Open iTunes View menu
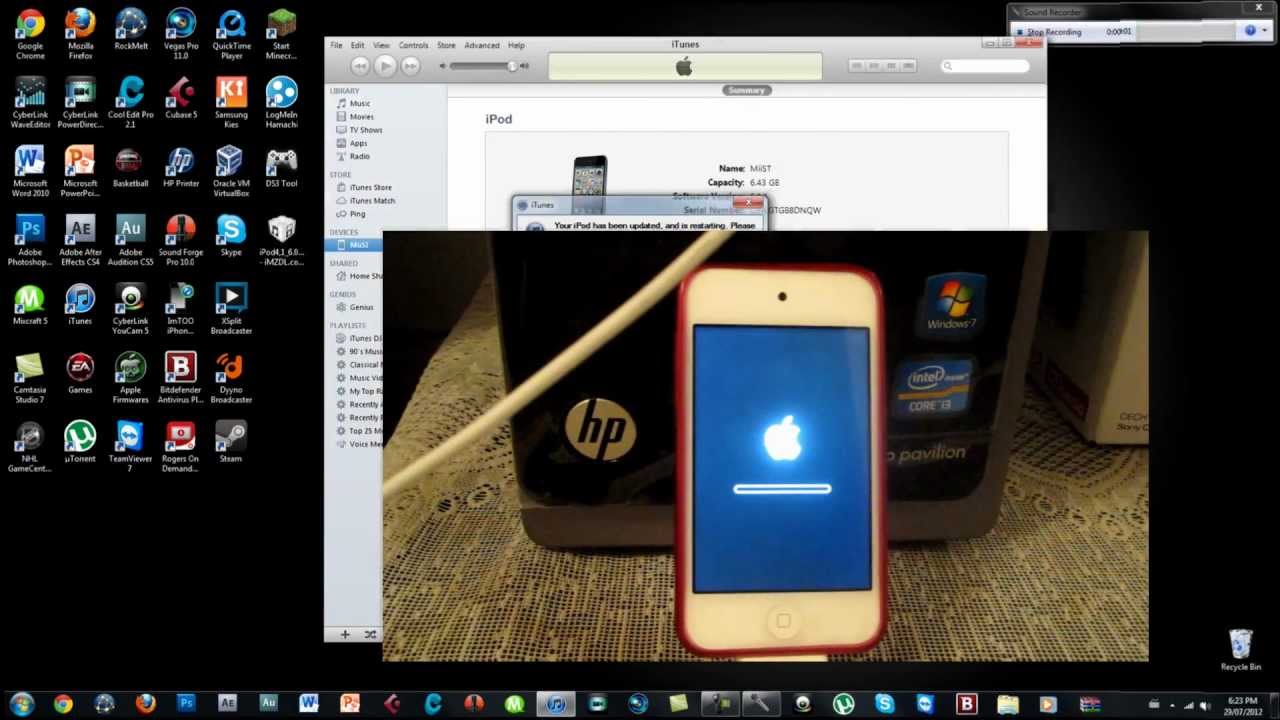The height and width of the screenshot is (720, 1280). (381, 45)
